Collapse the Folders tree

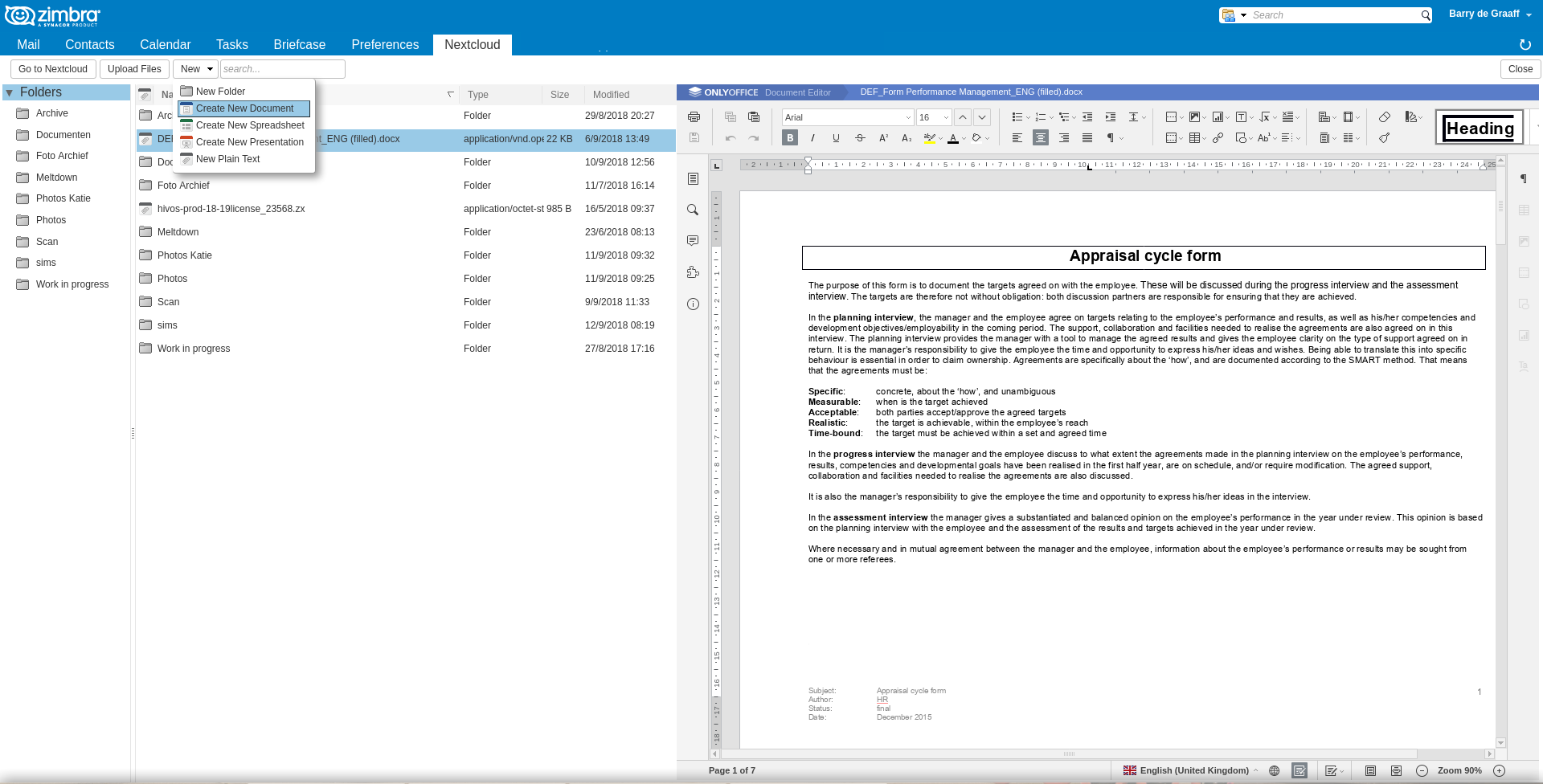click(x=10, y=93)
